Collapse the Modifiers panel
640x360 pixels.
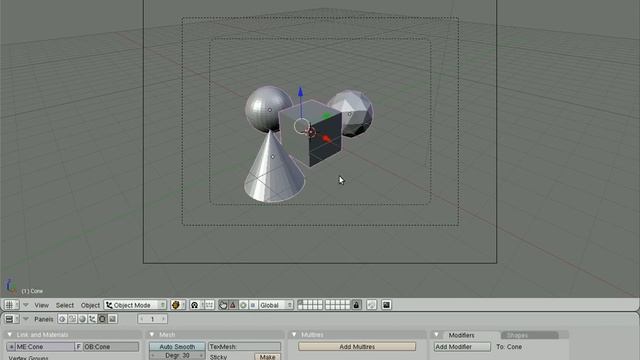click(x=436, y=335)
